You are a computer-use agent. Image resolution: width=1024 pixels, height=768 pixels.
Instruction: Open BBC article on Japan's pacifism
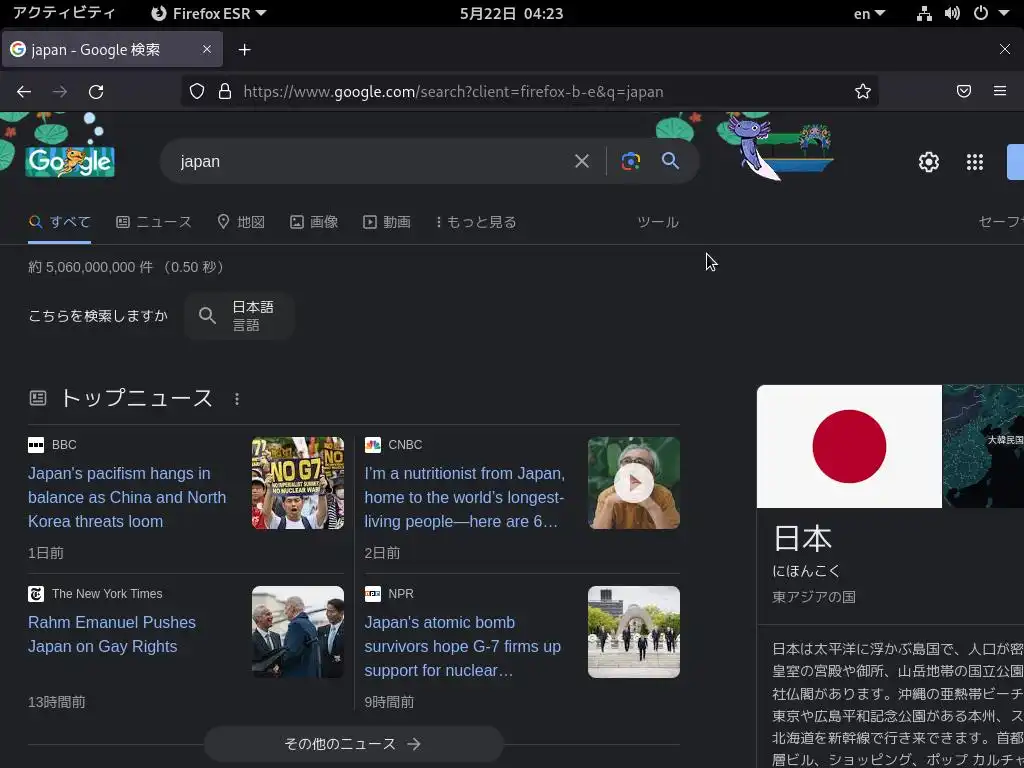click(x=127, y=498)
